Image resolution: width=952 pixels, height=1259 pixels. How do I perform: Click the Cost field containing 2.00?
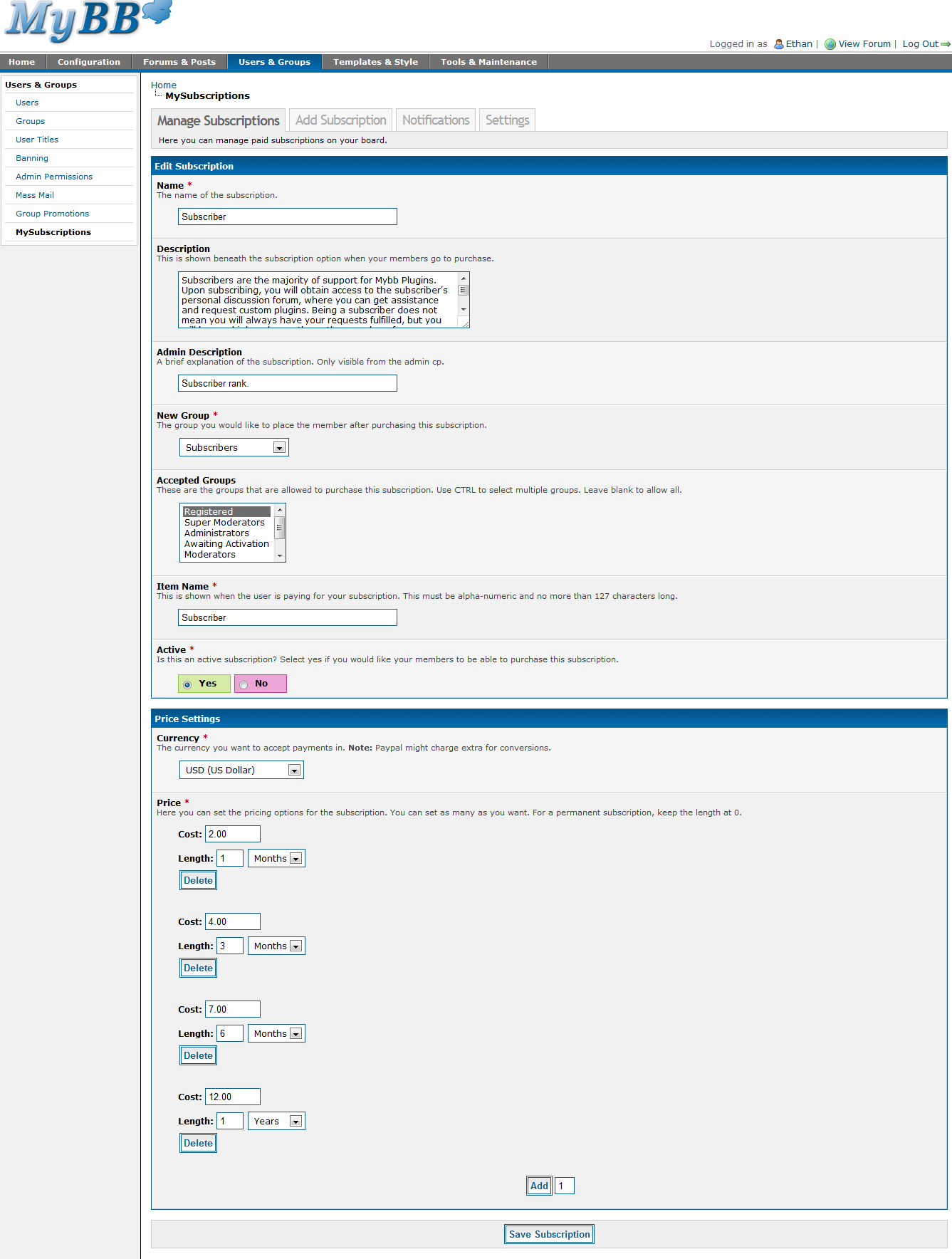(233, 834)
